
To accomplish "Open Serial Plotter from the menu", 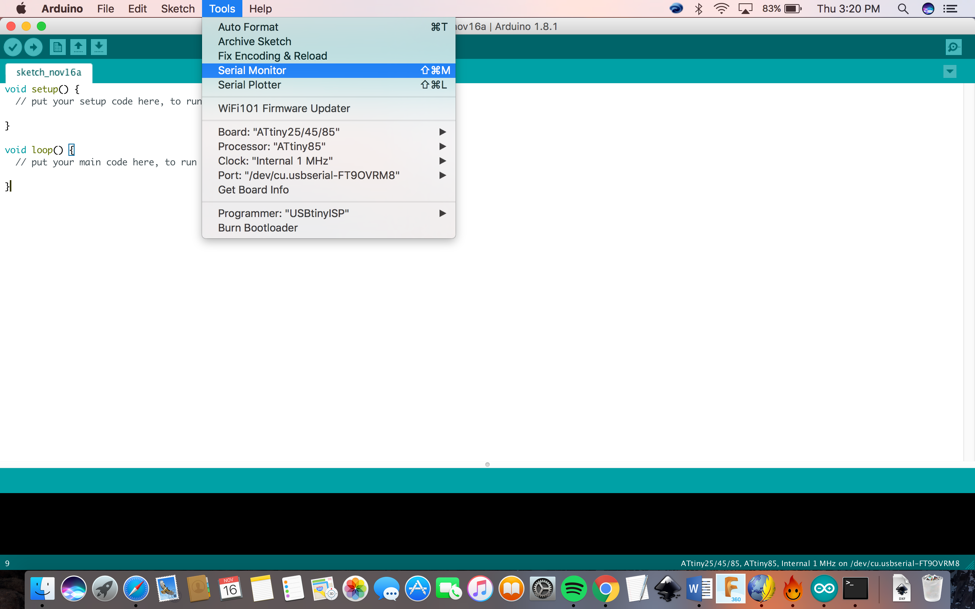I will [328, 85].
